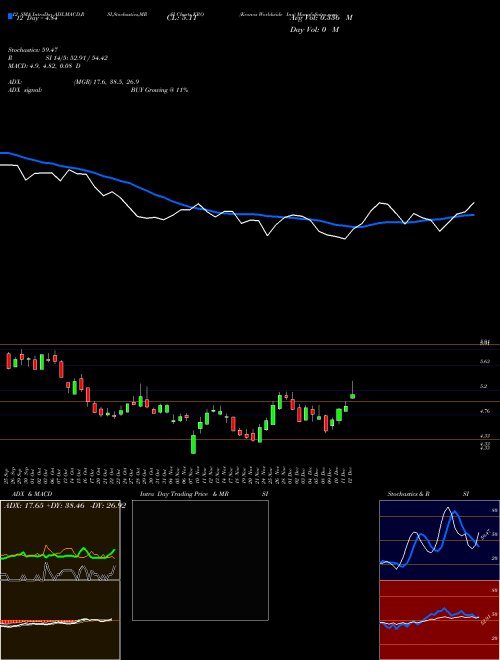Screen dimensions: 500x660
Task: Click the 'BUY Growing @ 11%' ADX signal
Action: coord(159,90)
